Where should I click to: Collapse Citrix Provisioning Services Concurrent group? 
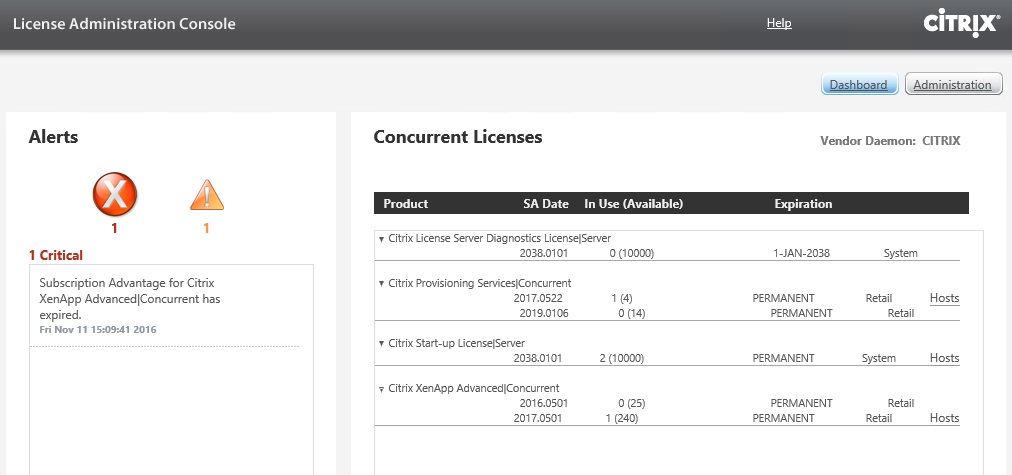click(381, 283)
